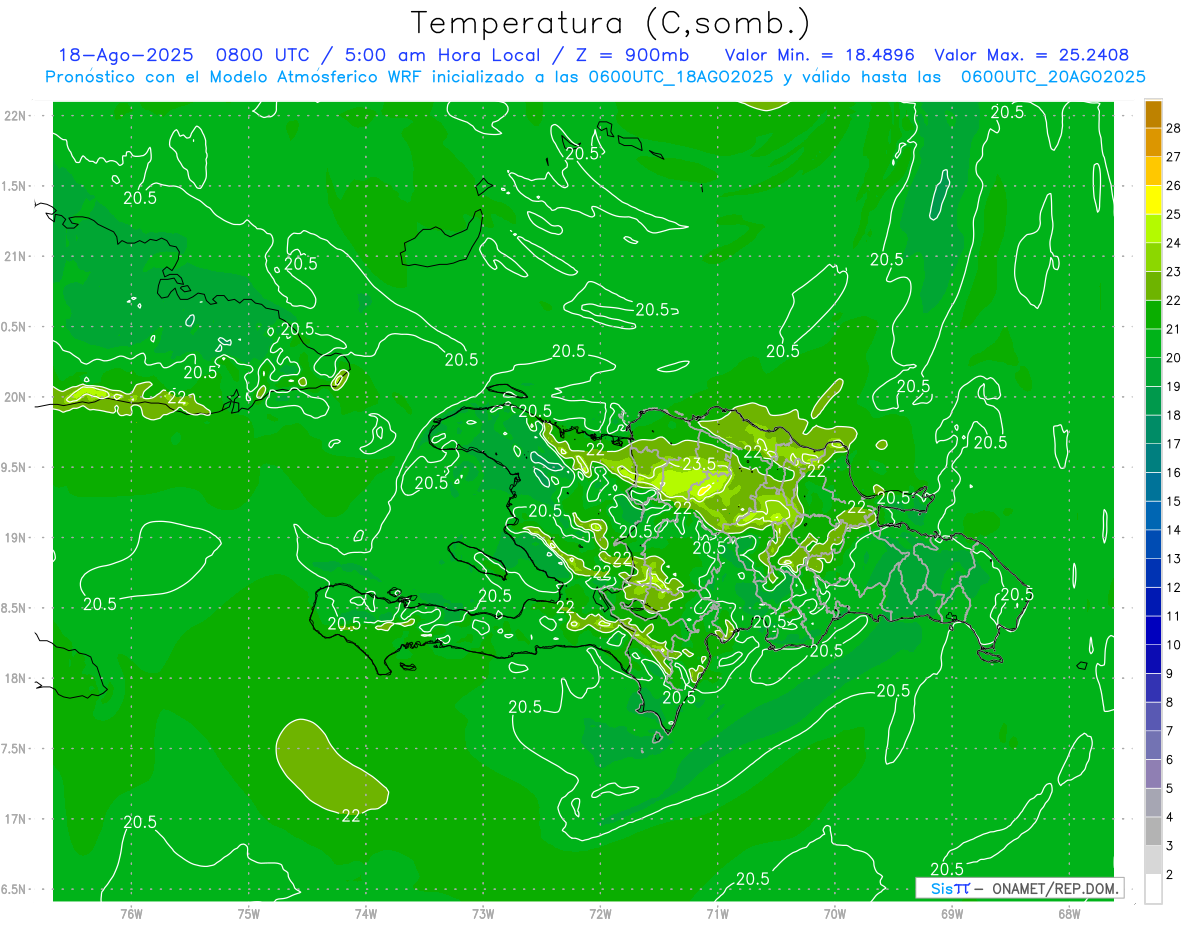The width and height of the screenshot is (1200, 927).
Task: Click the gray swatch between 3 and 4
Action: pyautogui.click(x=1153, y=831)
